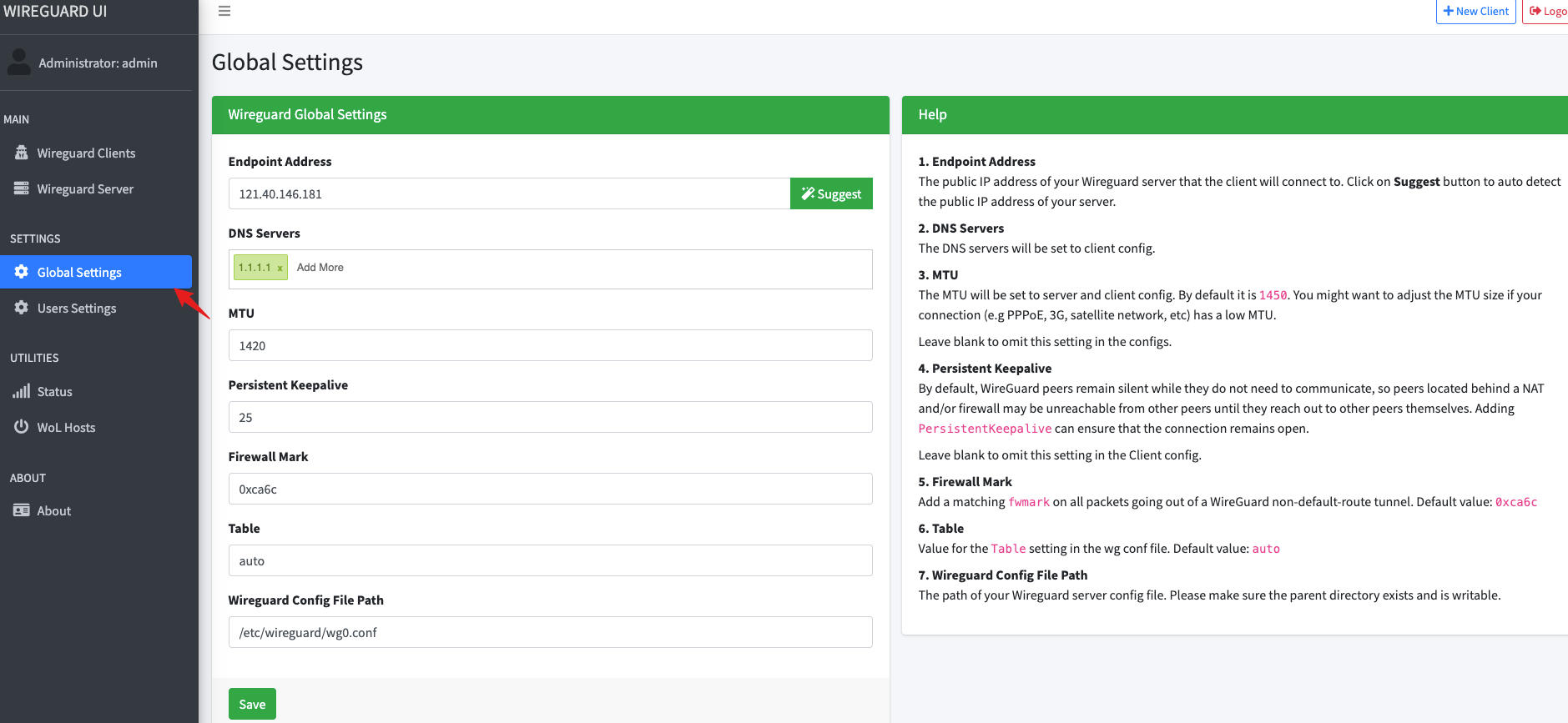
Task: Edit the Wireguard Config File Path field
Action: click(550, 633)
